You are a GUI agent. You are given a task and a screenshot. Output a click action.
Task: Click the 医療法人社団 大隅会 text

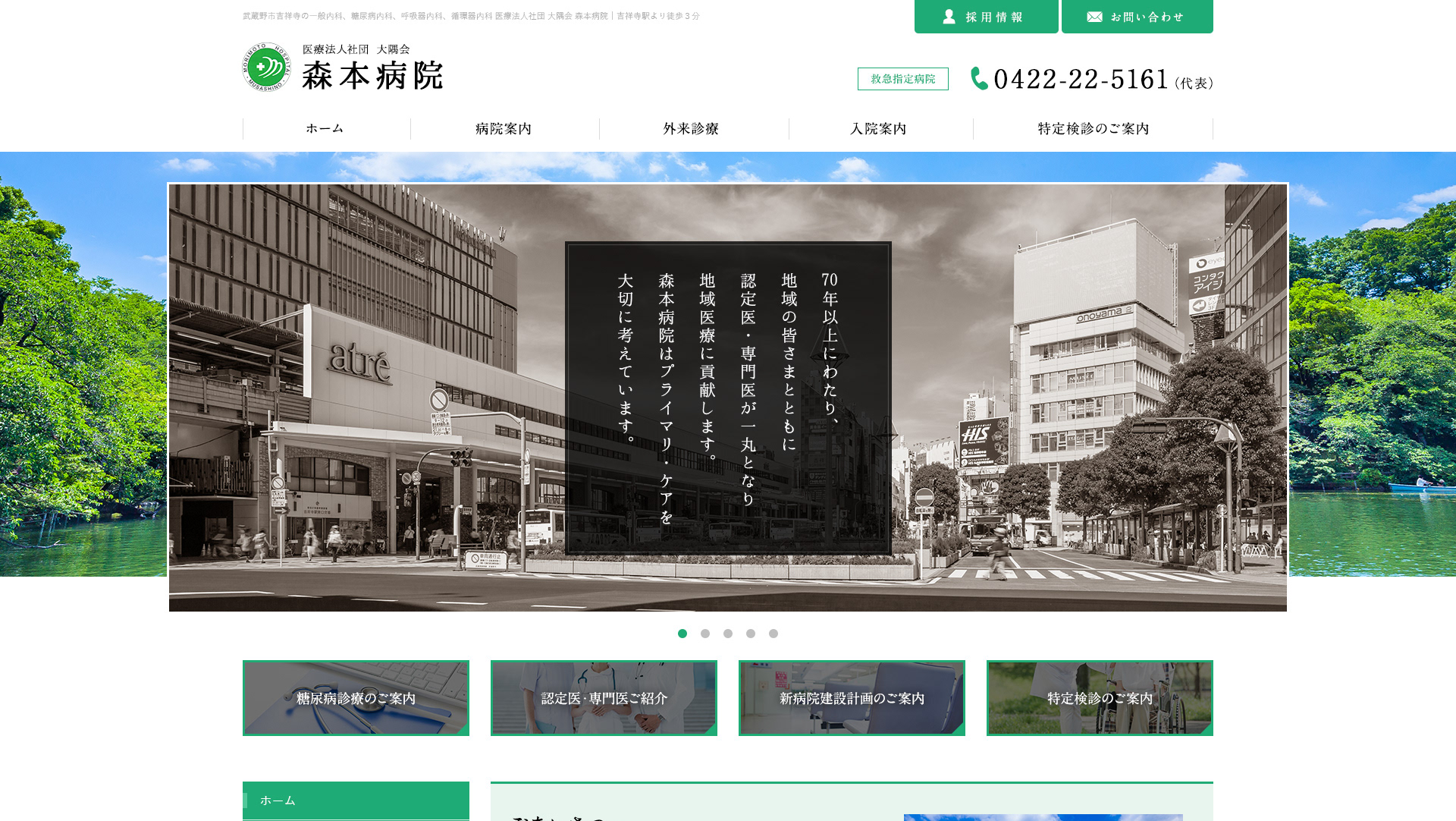click(x=356, y=49)
